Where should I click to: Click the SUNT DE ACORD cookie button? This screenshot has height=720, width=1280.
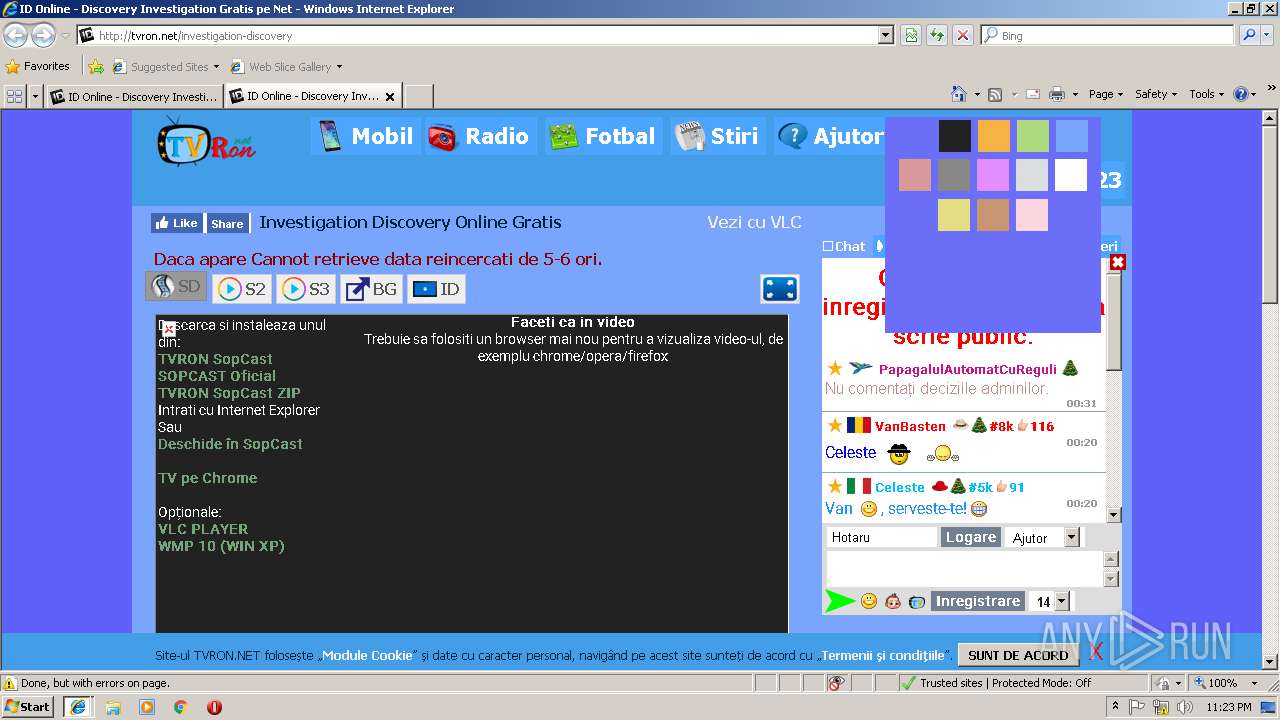pos(1018,655)
